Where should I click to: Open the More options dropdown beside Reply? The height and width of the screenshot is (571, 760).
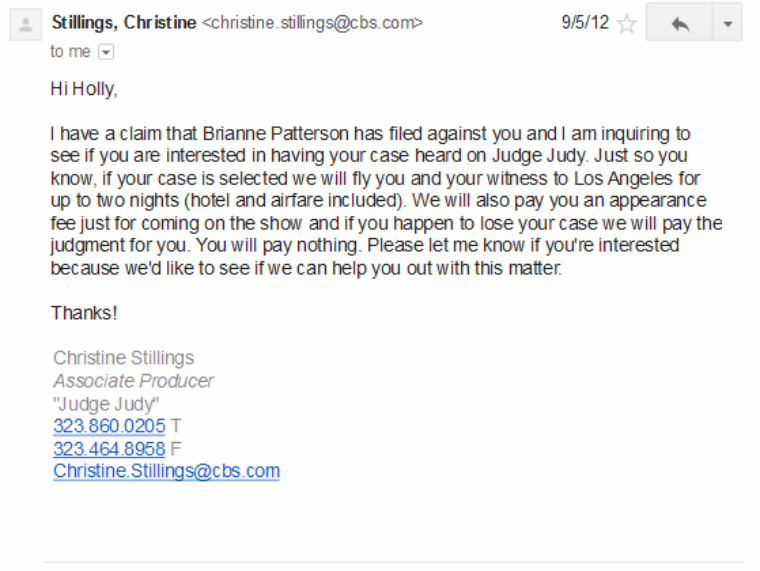(x=727, y=24)
